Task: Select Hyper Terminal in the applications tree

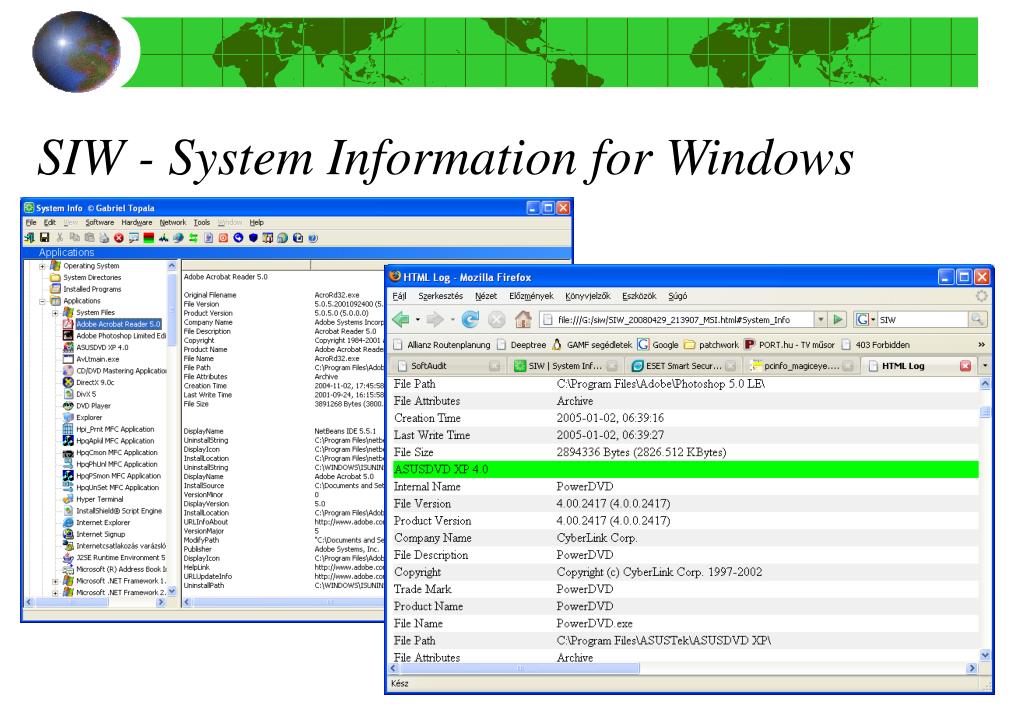Action: point(99,499)
